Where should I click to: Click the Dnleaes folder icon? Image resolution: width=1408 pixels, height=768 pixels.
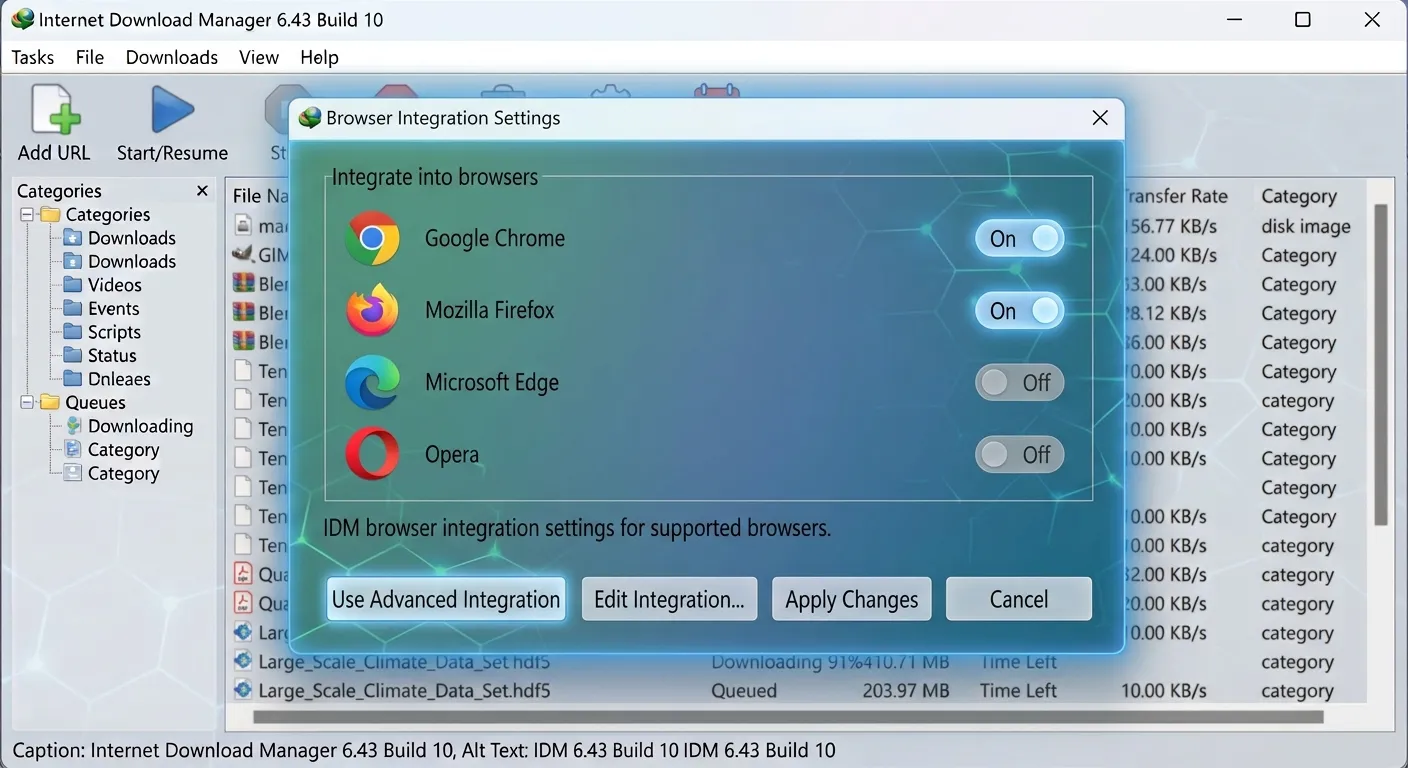pos(72,379)
